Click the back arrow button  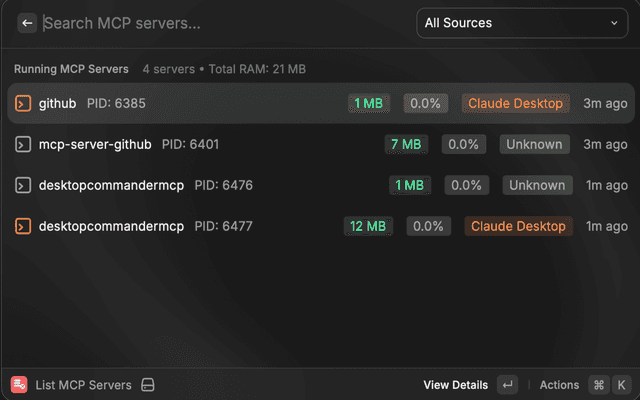(27, 23)
